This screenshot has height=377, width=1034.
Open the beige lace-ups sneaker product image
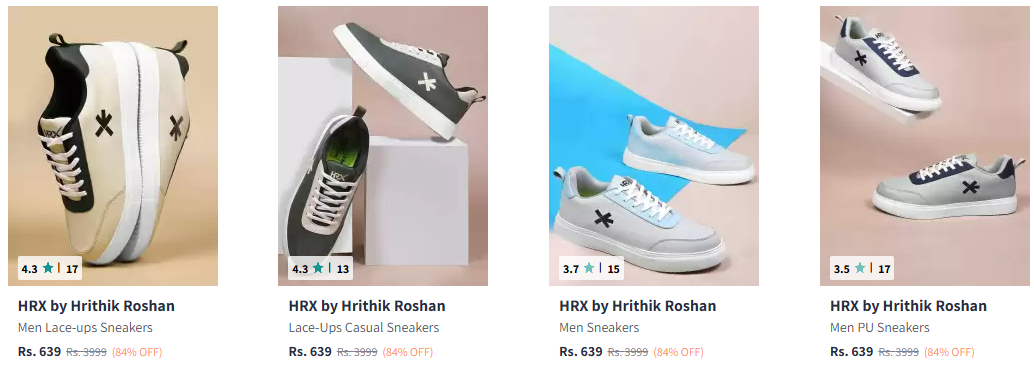point(113,146)
